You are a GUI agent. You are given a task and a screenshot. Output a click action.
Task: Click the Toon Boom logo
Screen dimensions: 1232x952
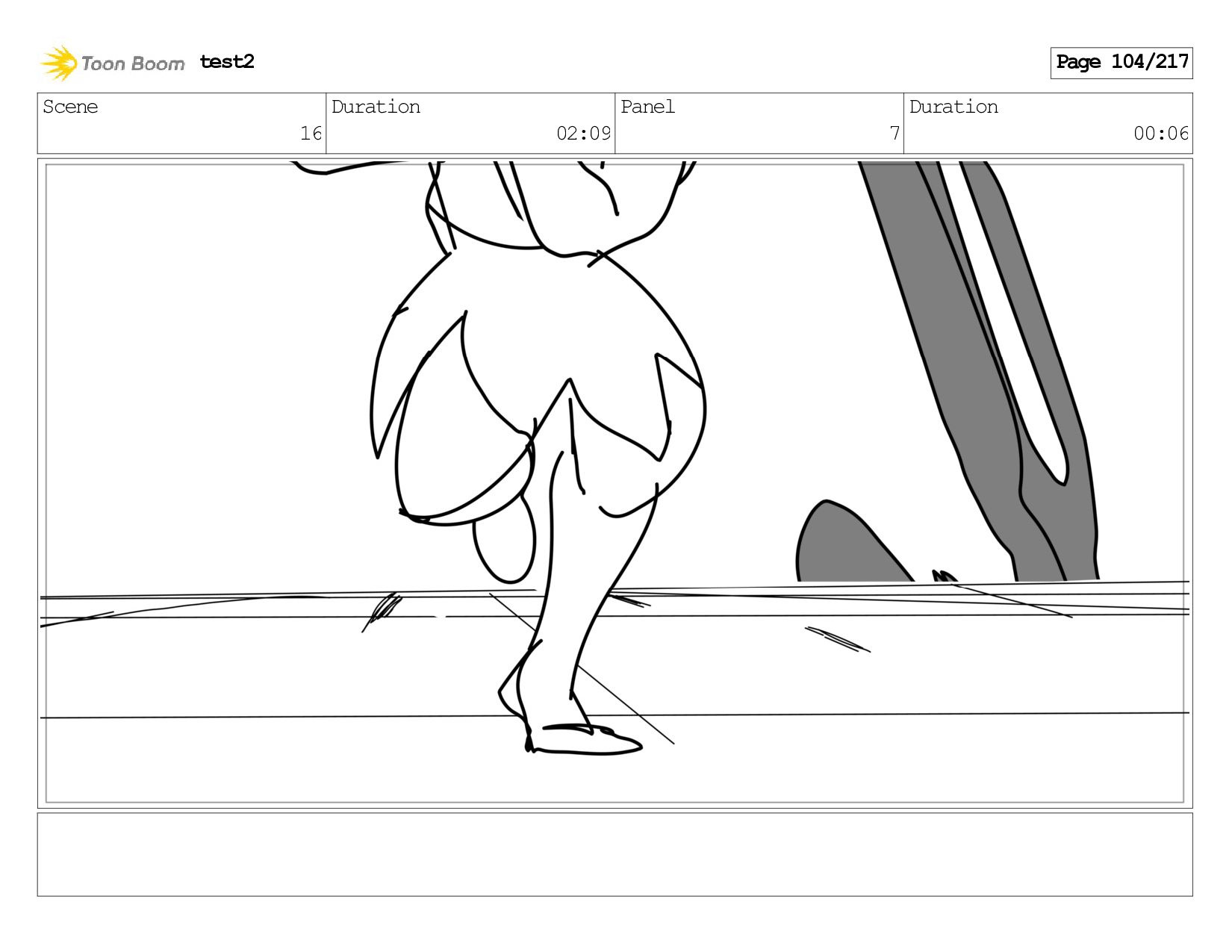pyautogui.click(x=112, y=63)
